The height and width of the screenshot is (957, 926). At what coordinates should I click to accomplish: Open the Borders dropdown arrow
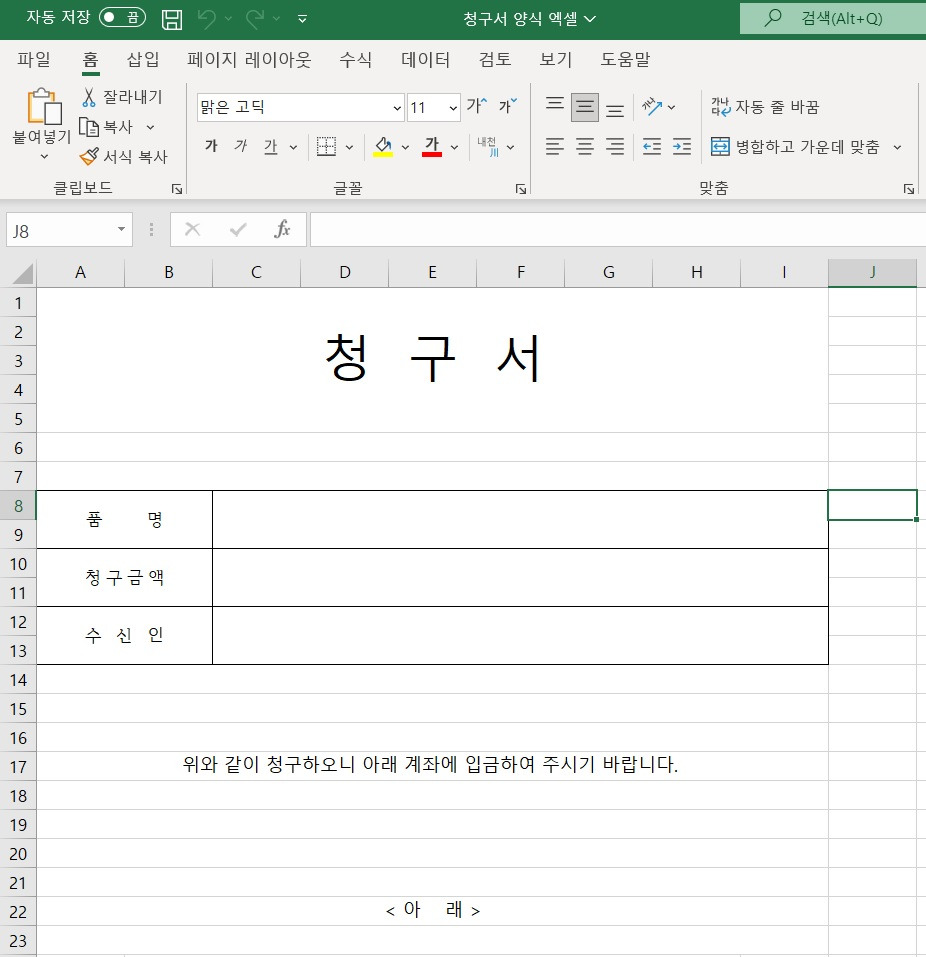coord(348,146)
